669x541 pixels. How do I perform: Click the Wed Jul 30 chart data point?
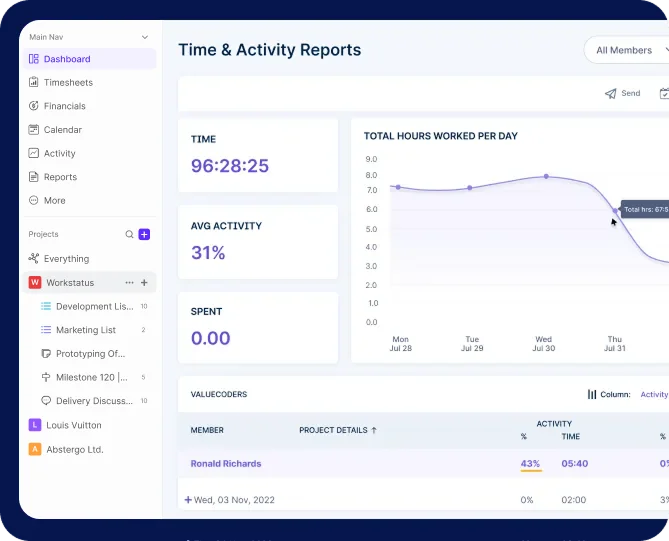tap(546, 176)
